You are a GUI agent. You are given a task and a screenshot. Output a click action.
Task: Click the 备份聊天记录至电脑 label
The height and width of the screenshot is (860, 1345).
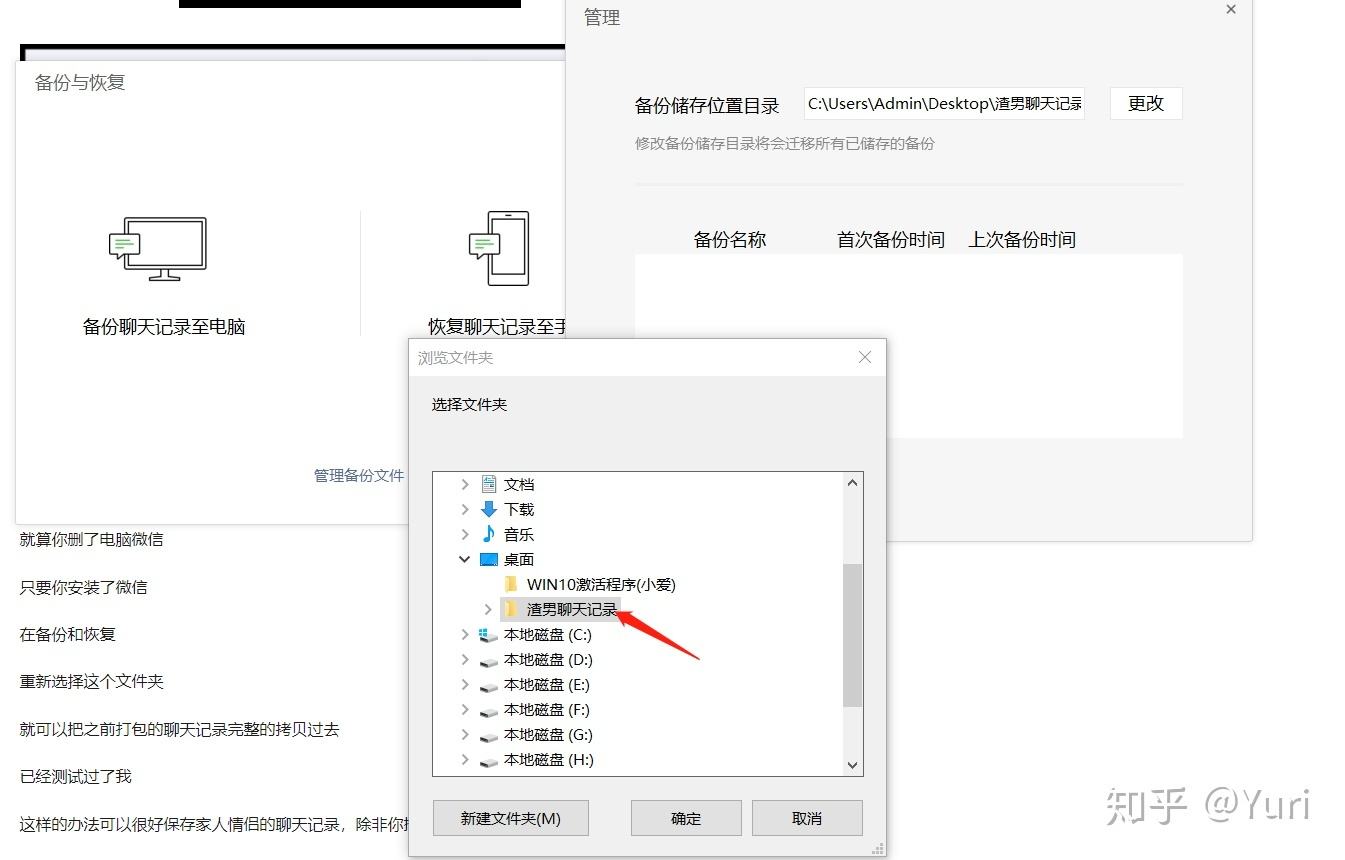coord(164,326)
